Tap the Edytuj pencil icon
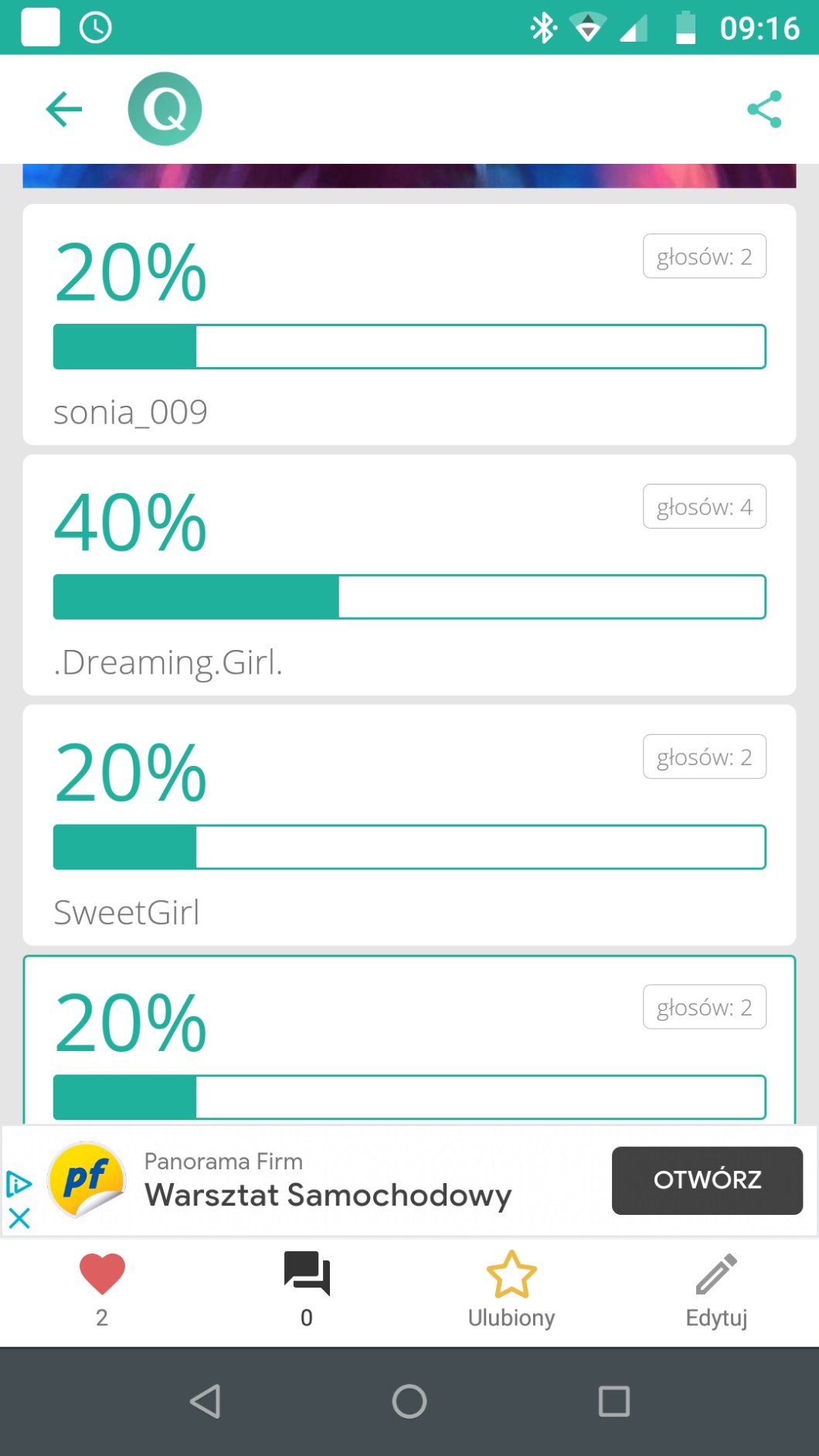Screen dimensions: 819x1456 [716, 1275]
